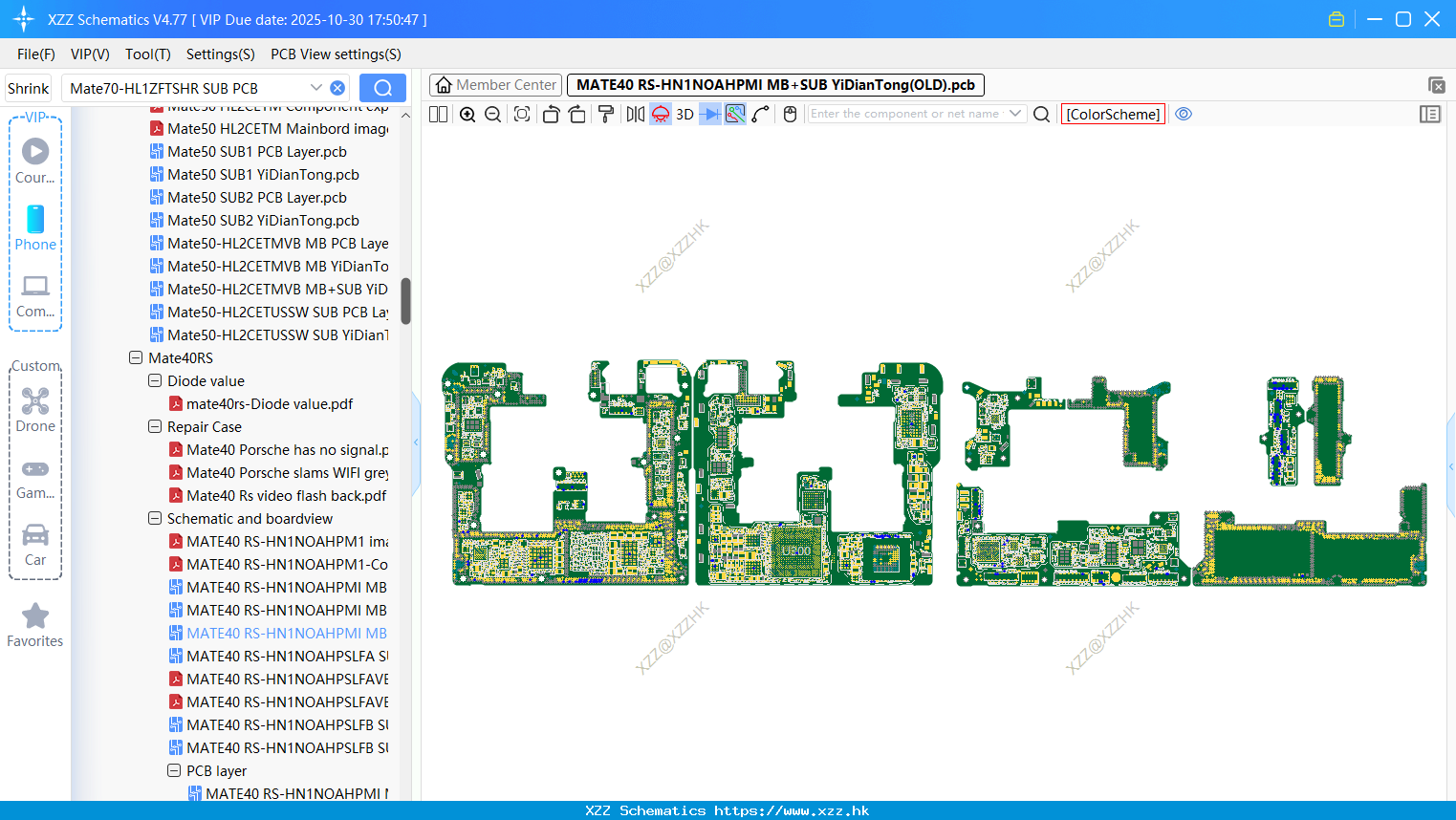Viewport: 1456px width, 820px height.
Task: Click the zoom out magnifier icon
Action: 493,115
